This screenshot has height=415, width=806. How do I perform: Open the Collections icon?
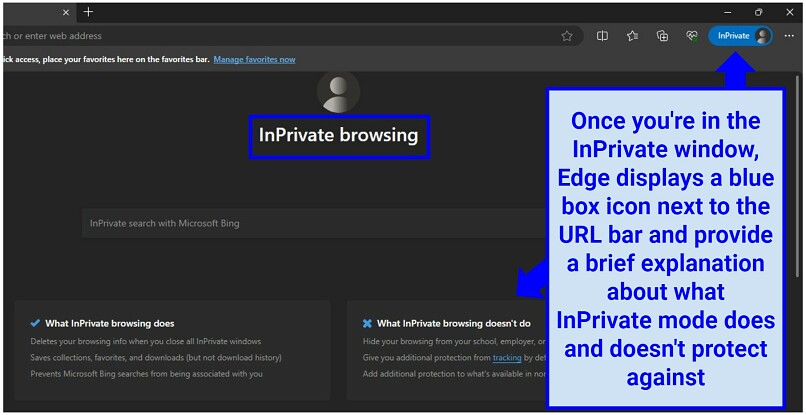663,36
